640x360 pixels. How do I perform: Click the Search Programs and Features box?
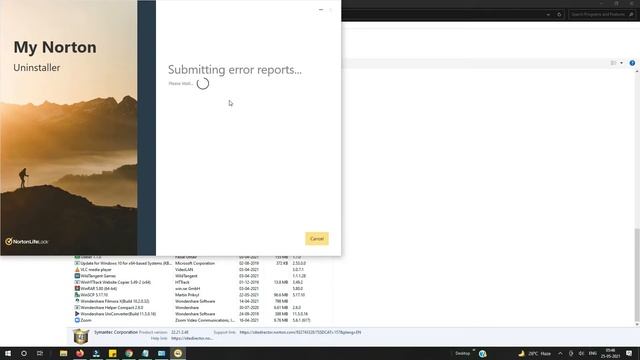tap(602, 14)
